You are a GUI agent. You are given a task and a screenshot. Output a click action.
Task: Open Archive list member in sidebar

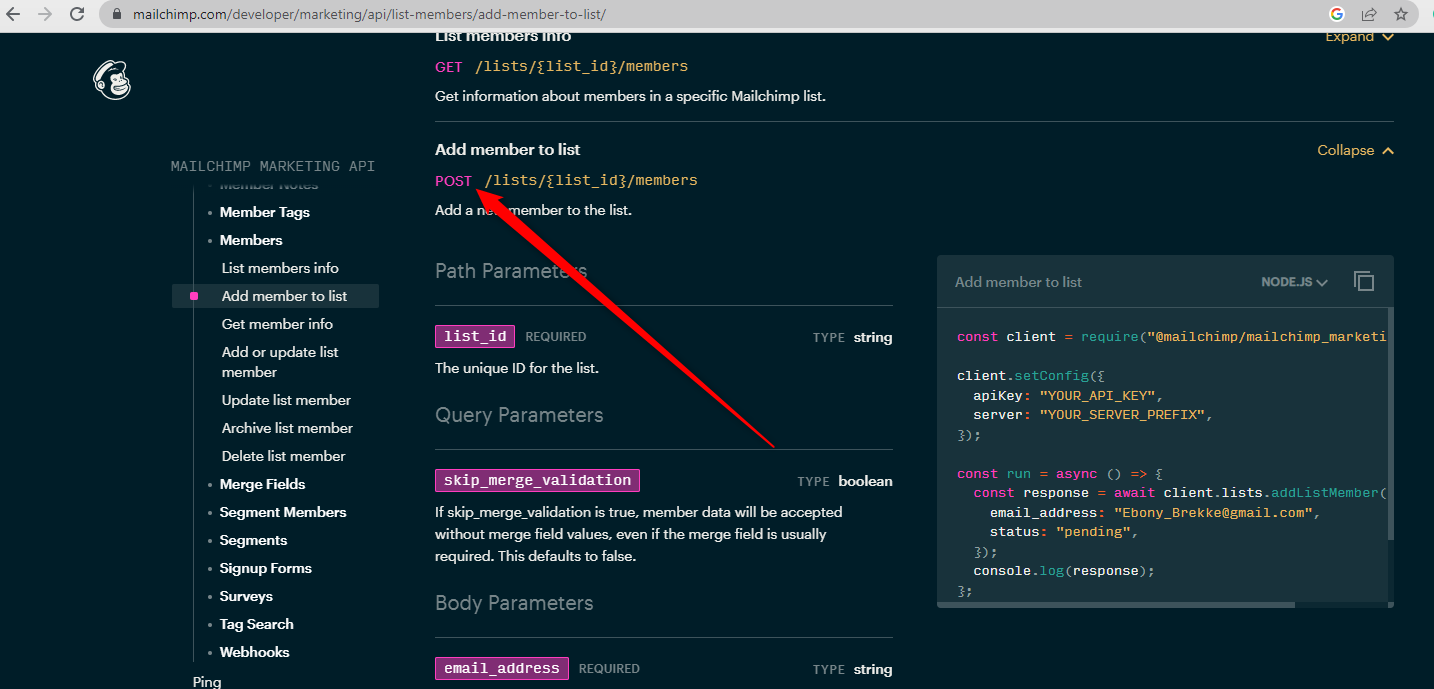[287, 428]
